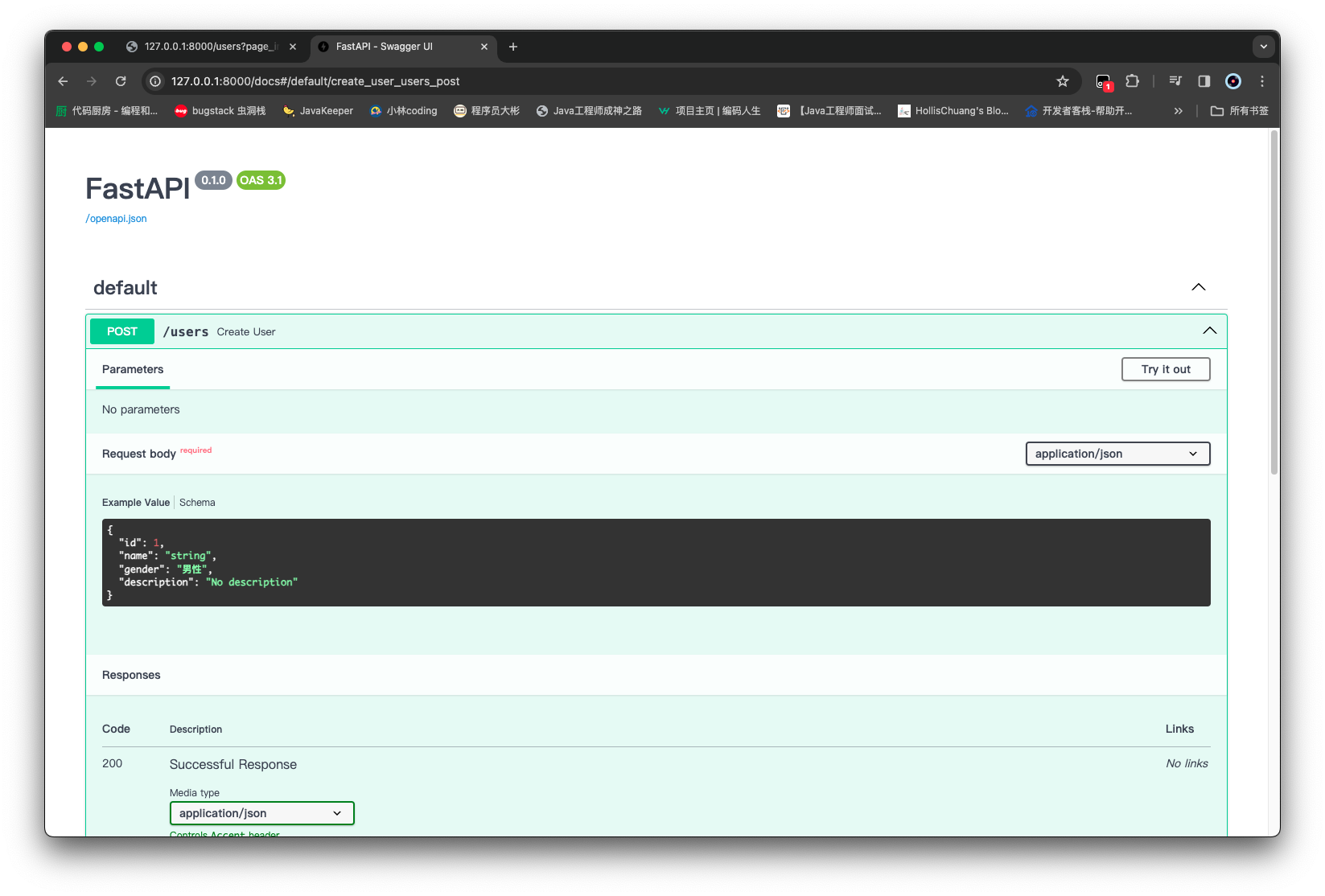Open the response Media type dropdown
This screenshot has height=896, width=1325.
click(262, 813)
